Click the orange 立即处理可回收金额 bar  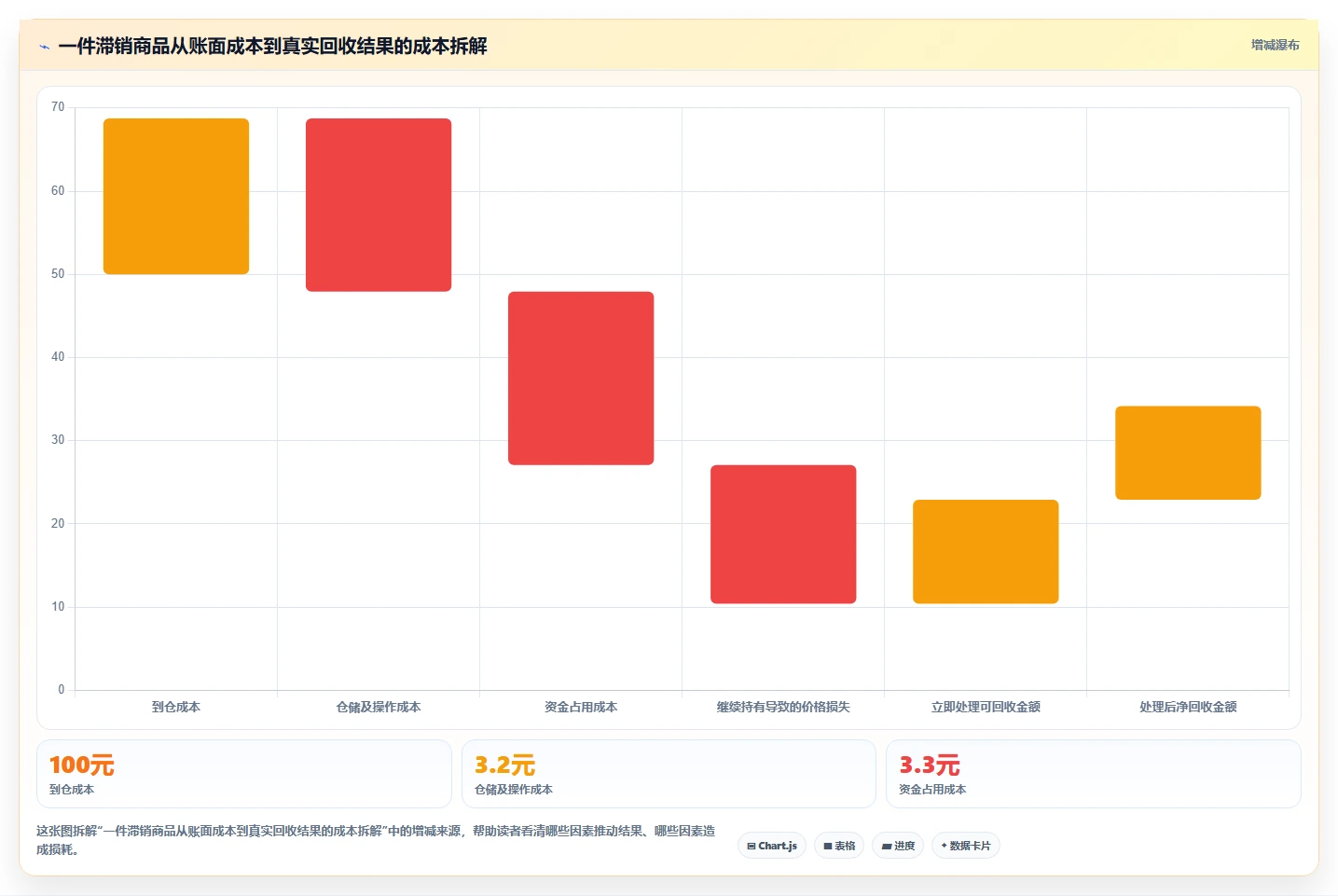986,552
